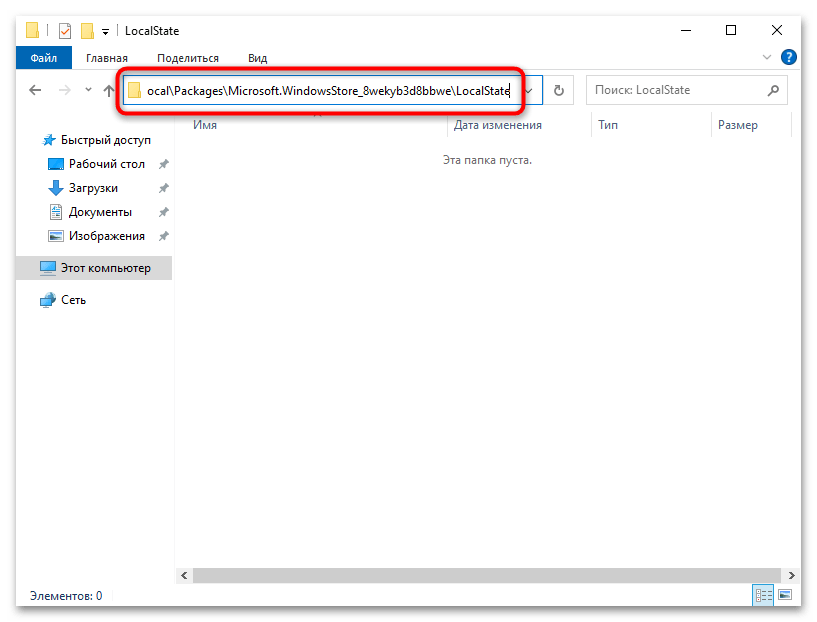Refresh the LocalState folder view
Screen dimensions: 817x622
tap(559, 91)
